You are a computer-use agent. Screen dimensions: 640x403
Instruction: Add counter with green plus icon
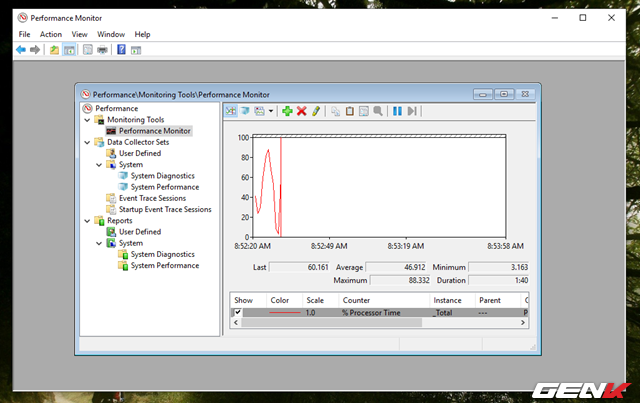point(287,111)
